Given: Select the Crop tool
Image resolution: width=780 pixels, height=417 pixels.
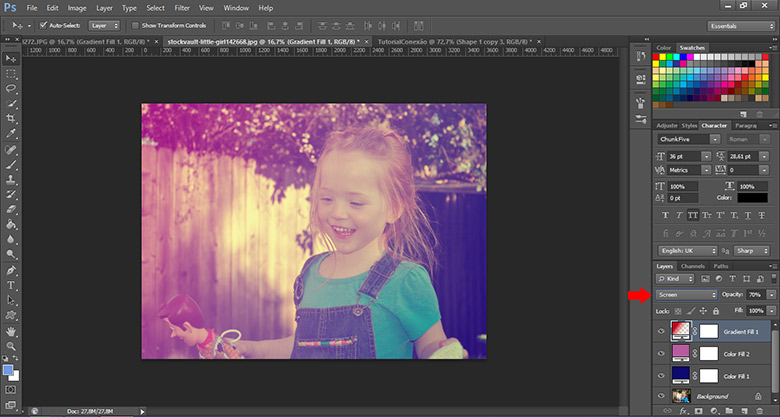Looking at the screenshot, I should [10, 118].
